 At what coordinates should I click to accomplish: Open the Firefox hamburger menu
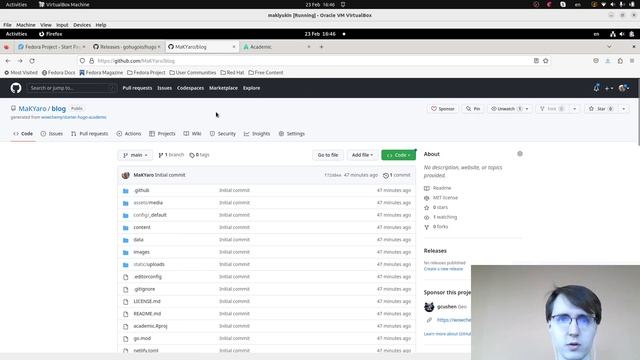click(632, 61)
